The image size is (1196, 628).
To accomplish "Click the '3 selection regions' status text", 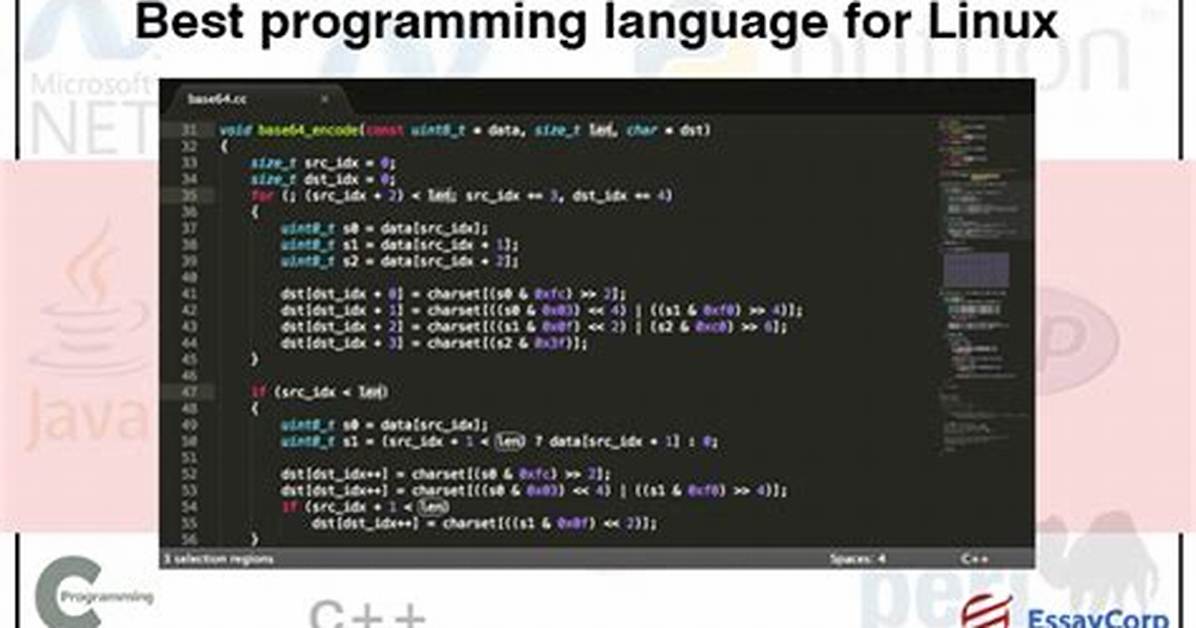I will [x=219, y=559].
